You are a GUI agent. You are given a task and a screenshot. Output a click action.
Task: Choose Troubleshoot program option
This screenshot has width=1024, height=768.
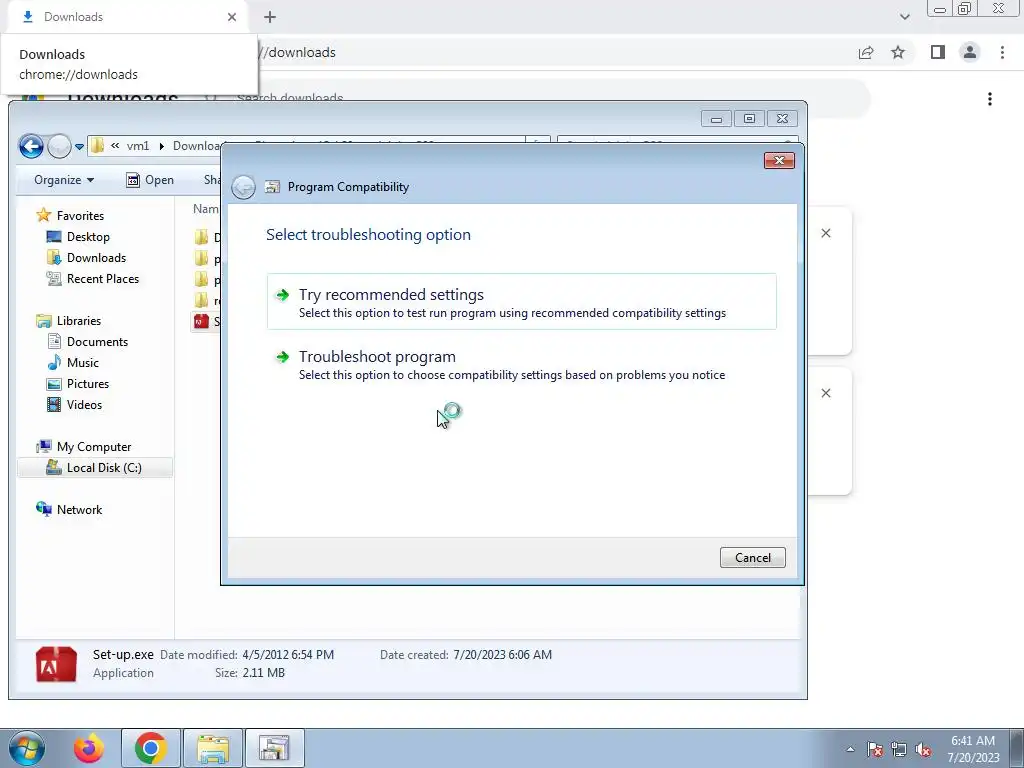tap(521, 364)
